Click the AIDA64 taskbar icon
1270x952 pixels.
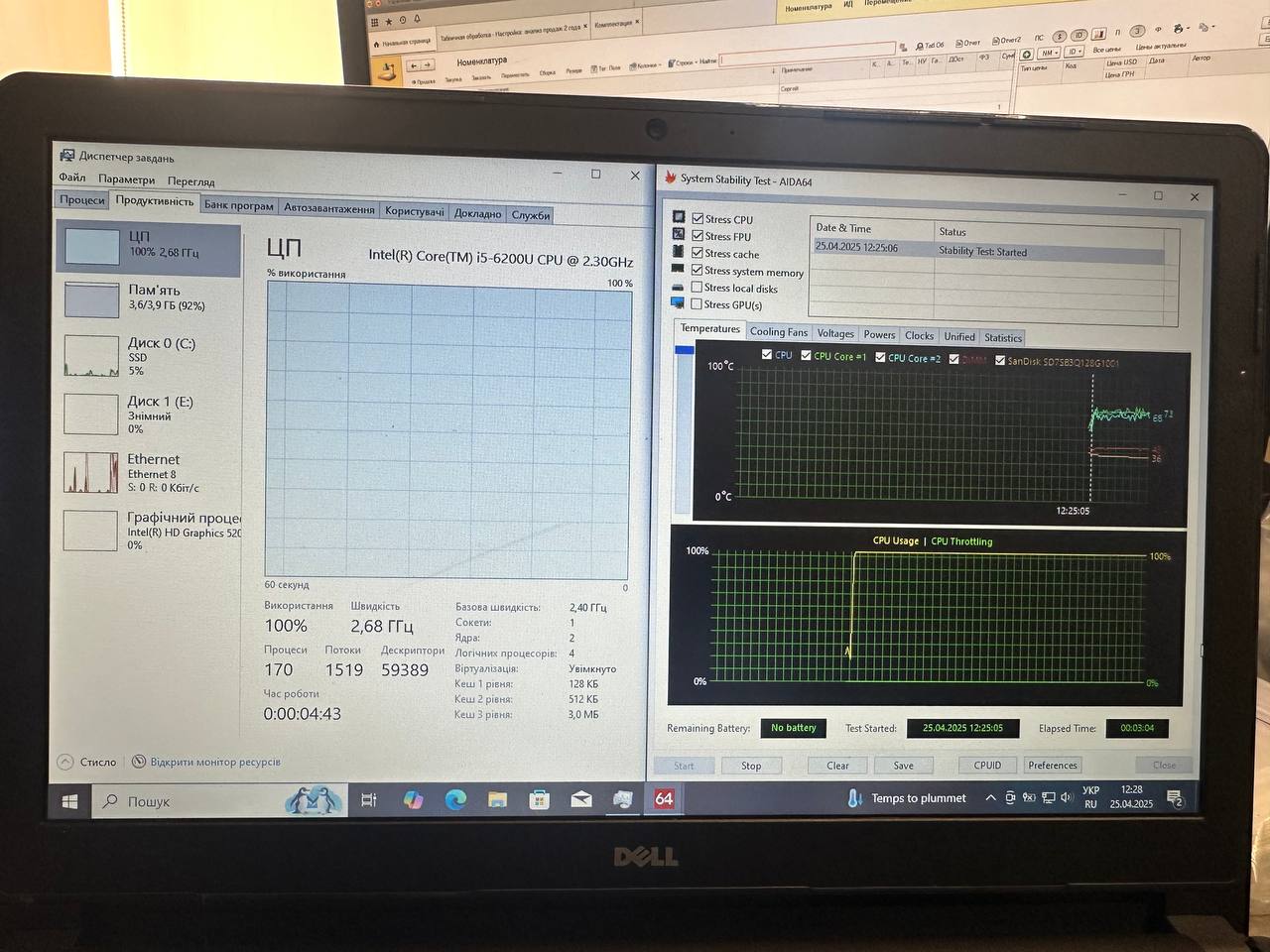click(x=664, y=798)
